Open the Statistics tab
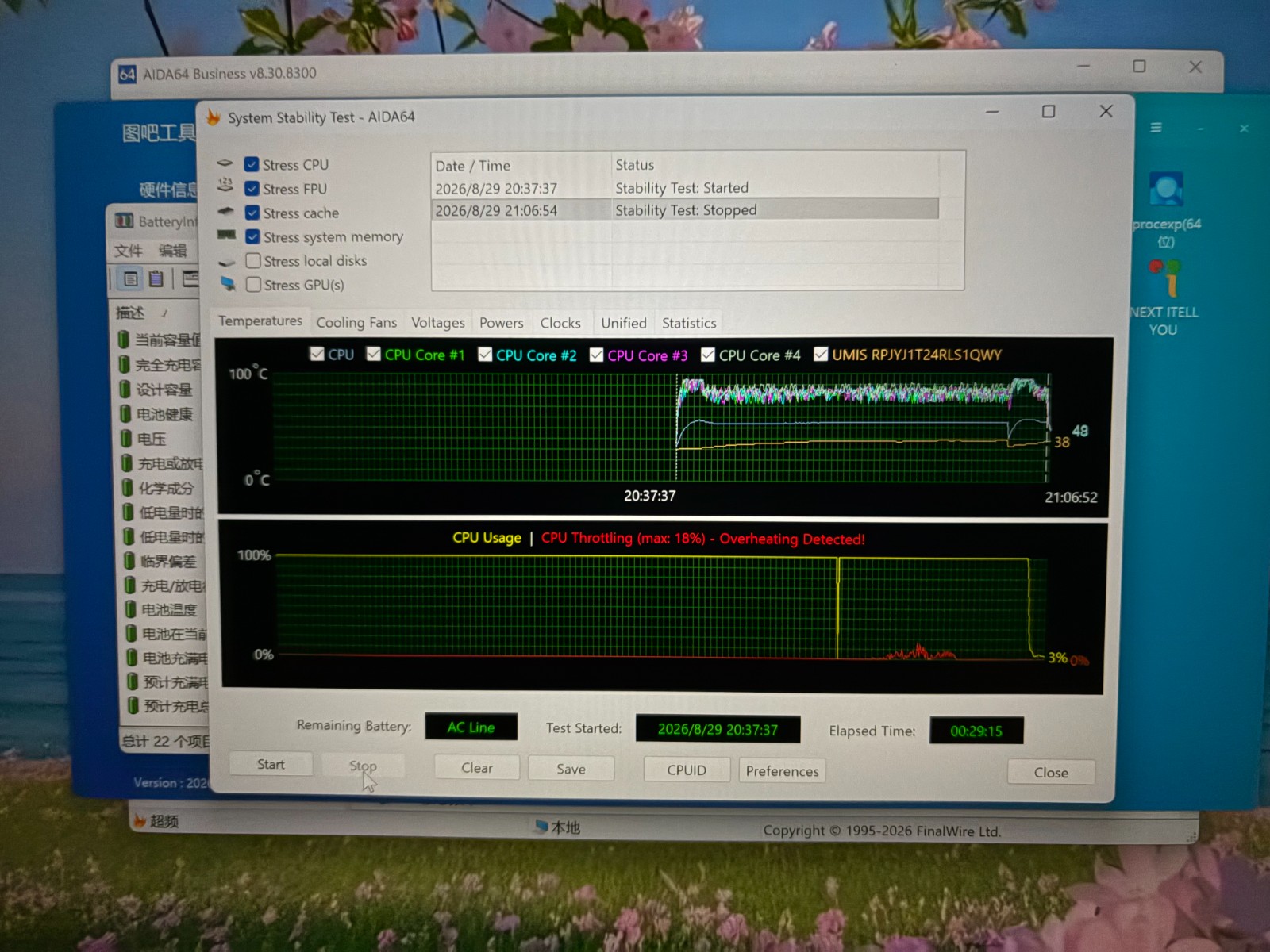Viewport: 1270px width, 952px height. tap(689, 323)
